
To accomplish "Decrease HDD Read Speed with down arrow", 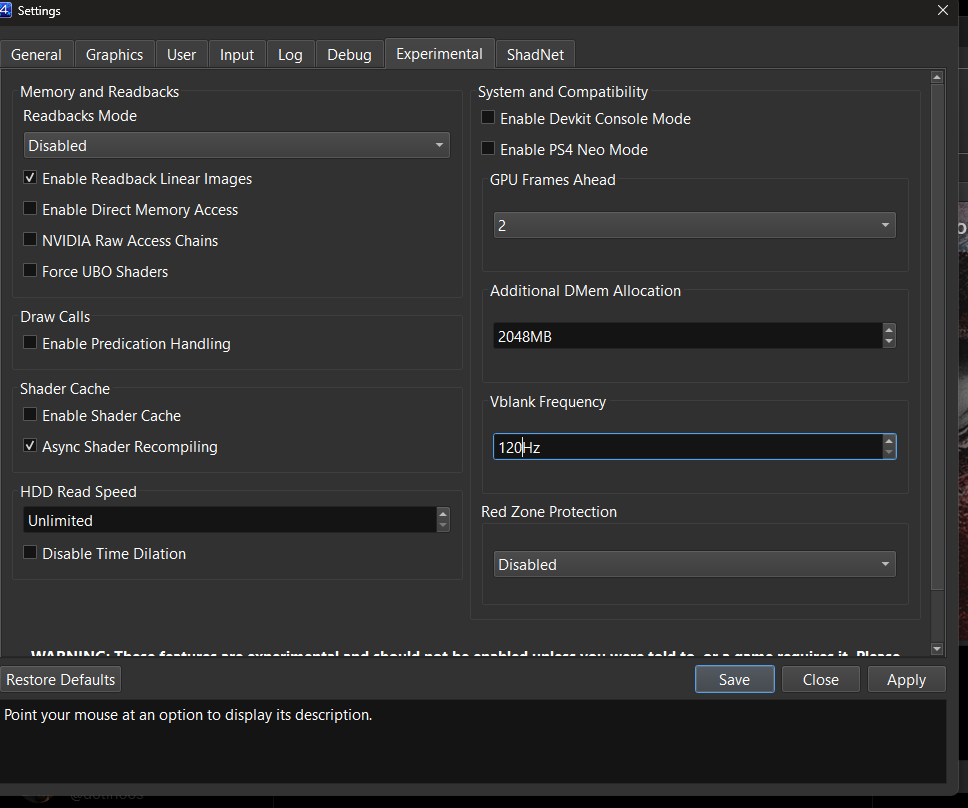I will (x=443, y=526).
